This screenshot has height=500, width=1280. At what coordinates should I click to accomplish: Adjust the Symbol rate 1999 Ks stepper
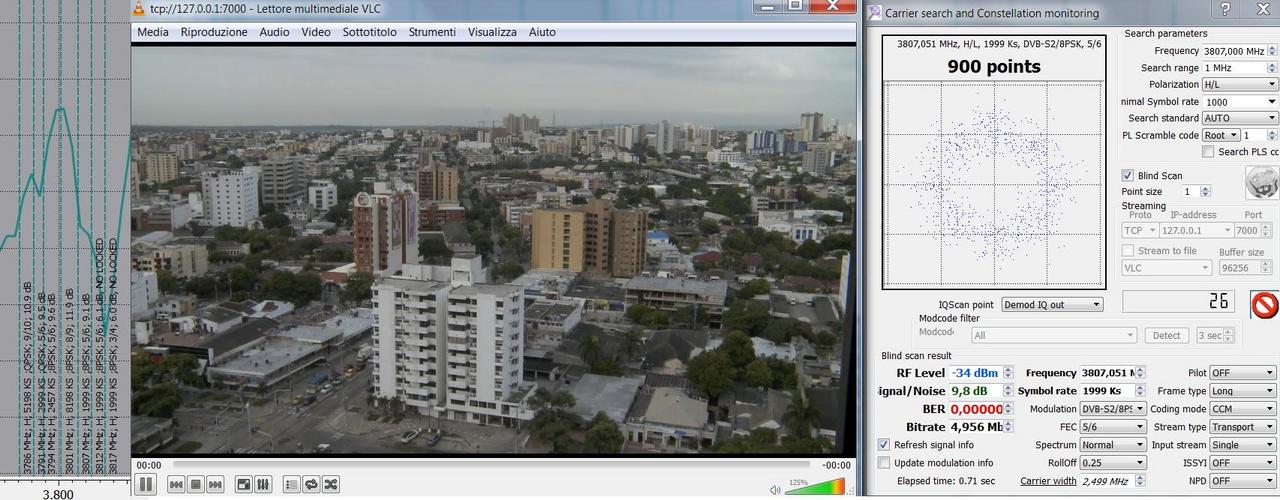tap(1141, 391)
